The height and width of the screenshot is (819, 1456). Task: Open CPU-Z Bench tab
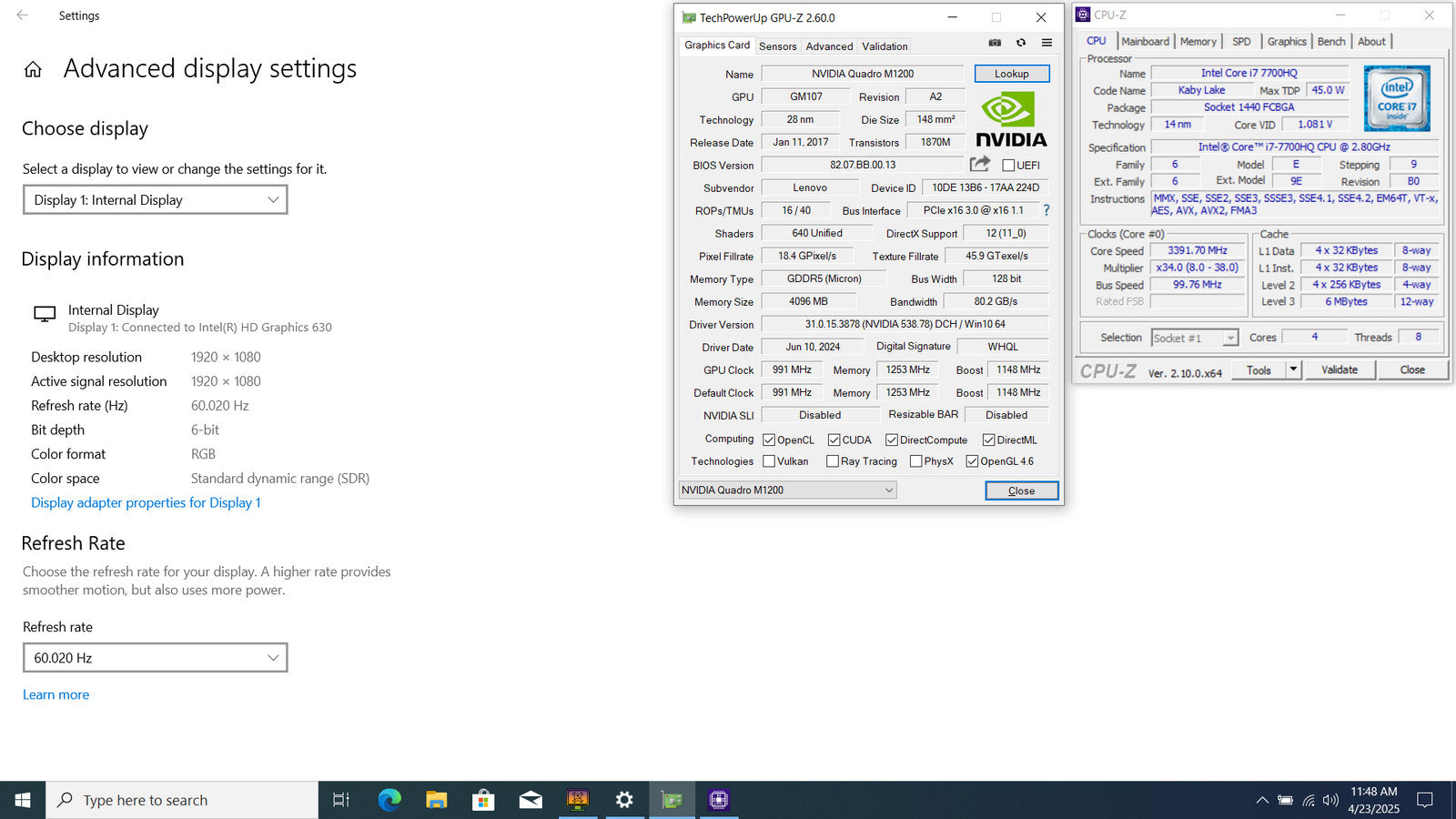1331,42
